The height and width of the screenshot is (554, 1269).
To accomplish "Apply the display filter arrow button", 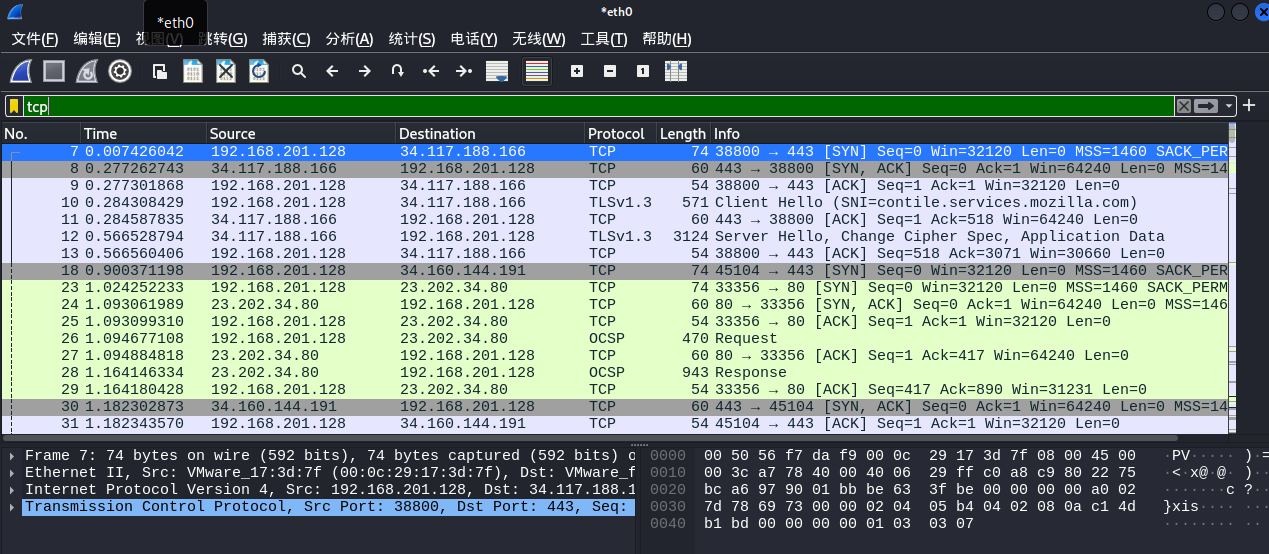I will point(1207,106).
